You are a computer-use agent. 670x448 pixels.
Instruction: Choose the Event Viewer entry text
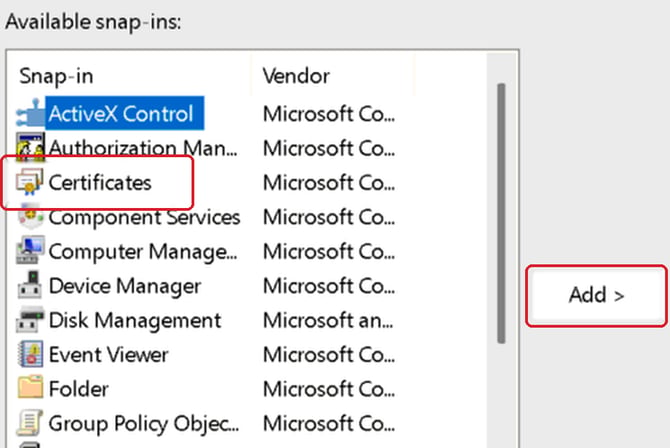click(109, 355)
